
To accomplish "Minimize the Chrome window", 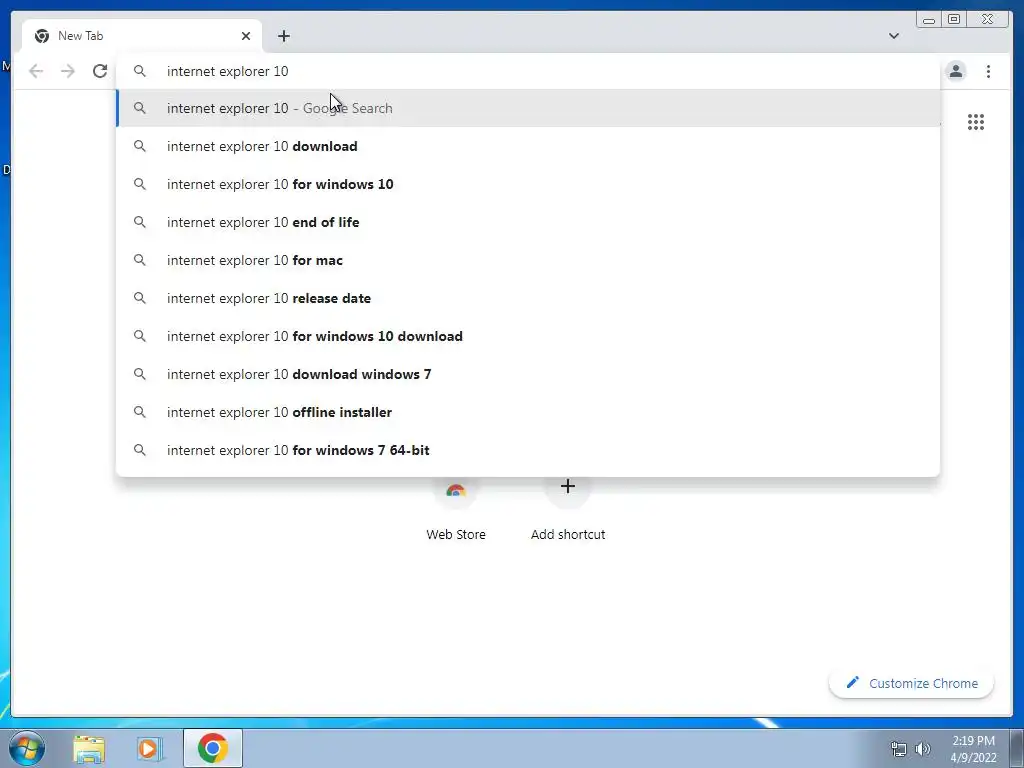I will tap(929, 20).
